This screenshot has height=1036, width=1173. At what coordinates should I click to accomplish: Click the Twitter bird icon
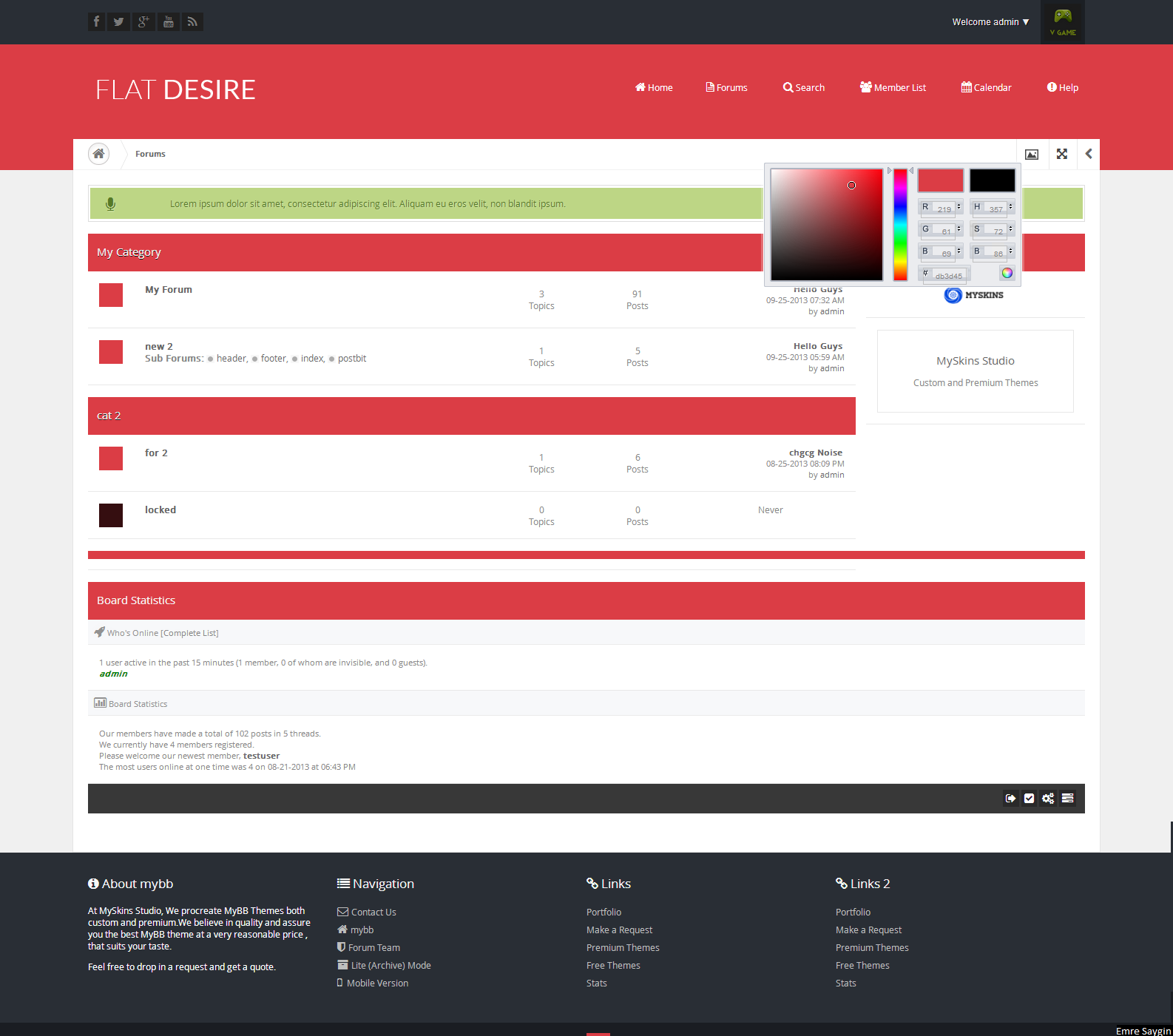pyautogui.click(x=118, y=22)
